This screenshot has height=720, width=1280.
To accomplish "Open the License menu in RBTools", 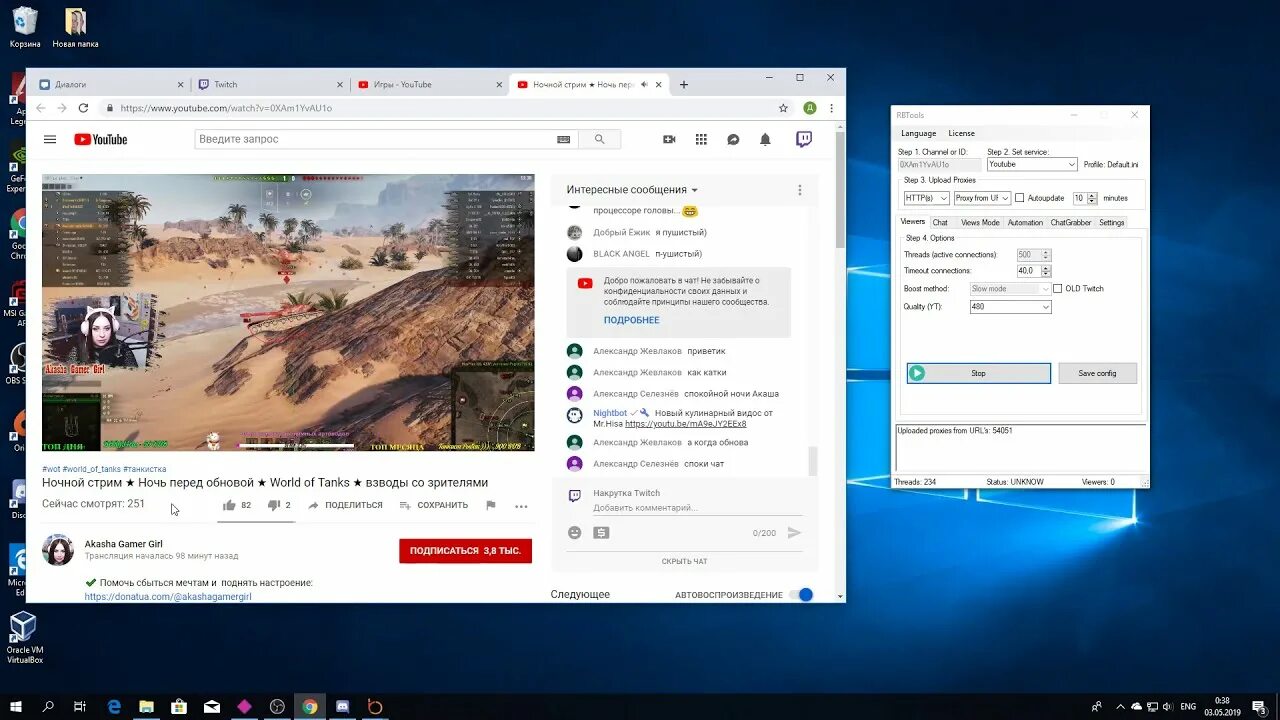I will 961,133.
